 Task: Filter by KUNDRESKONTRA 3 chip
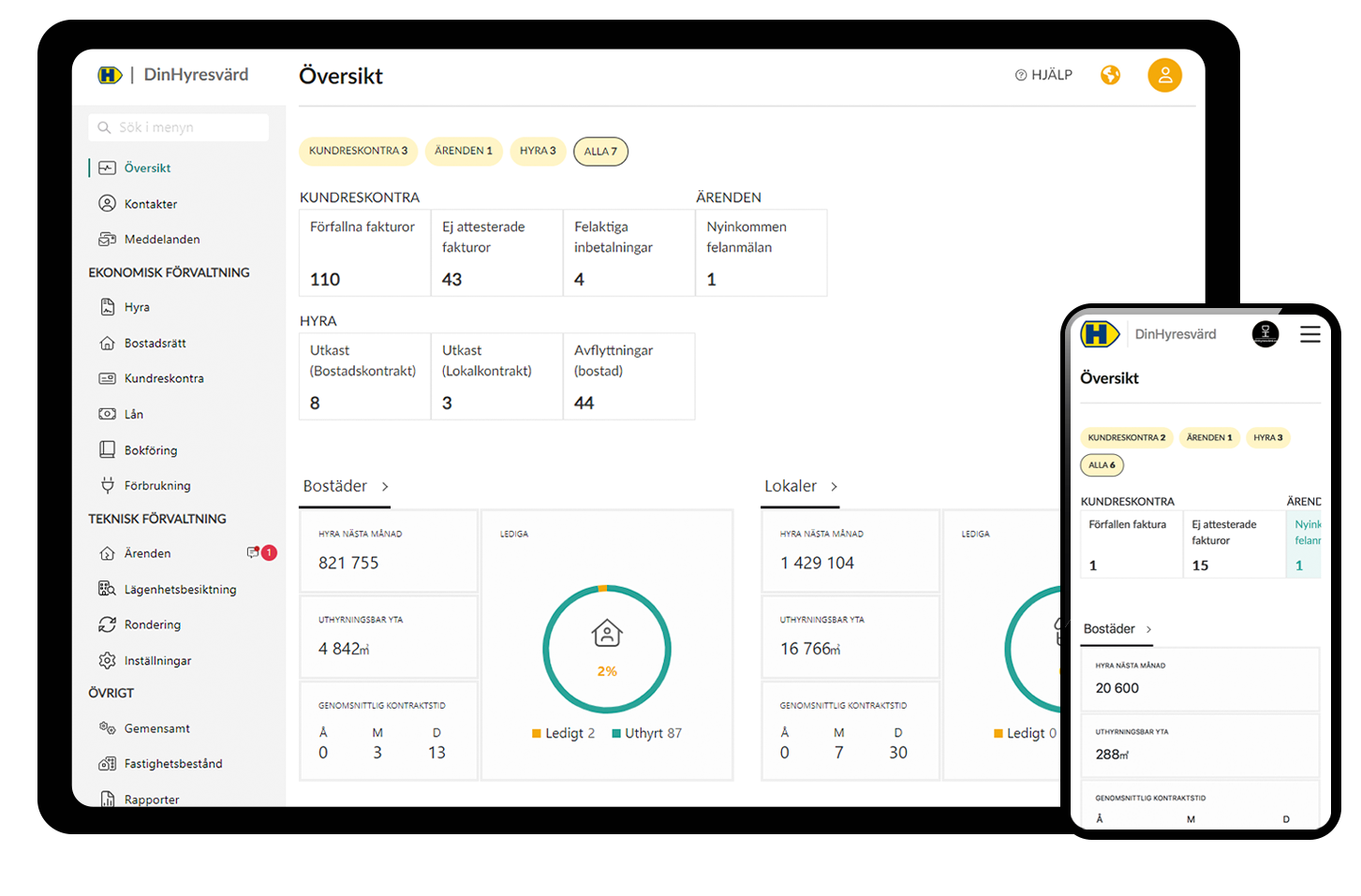[359, 151]
